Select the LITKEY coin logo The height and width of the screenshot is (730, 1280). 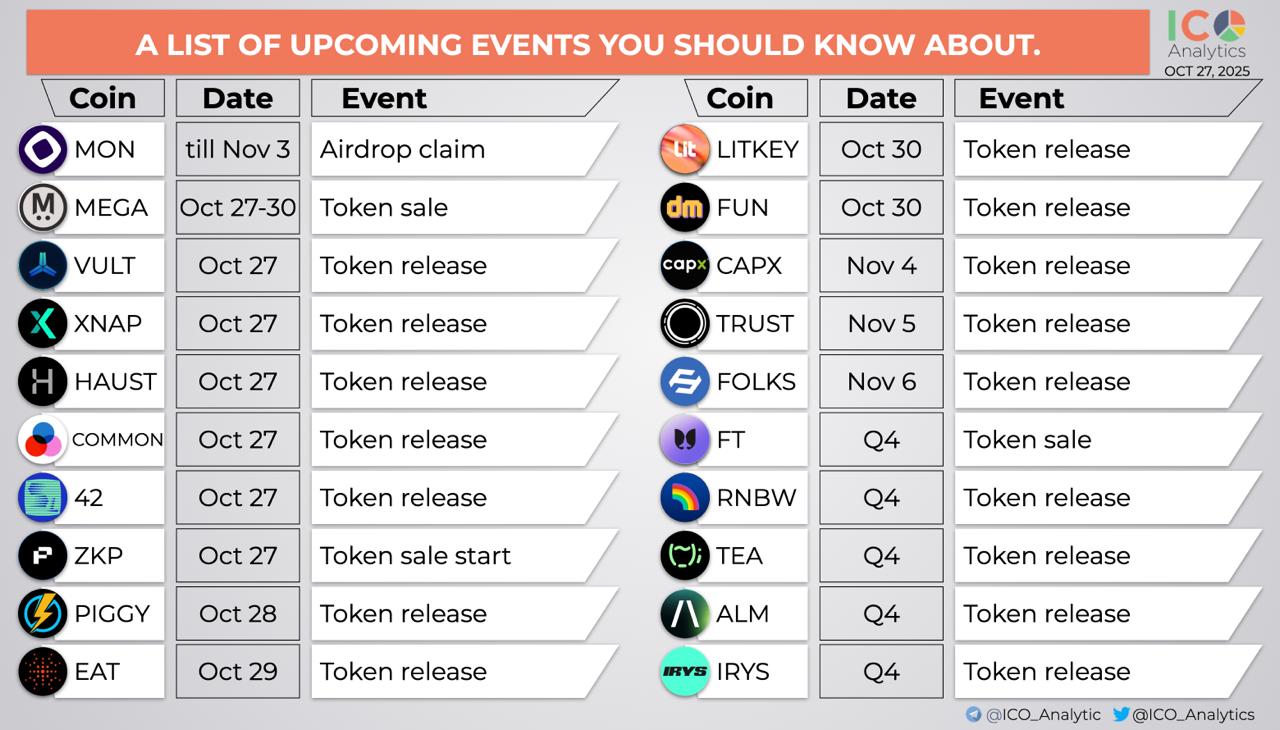pos(685,150)
